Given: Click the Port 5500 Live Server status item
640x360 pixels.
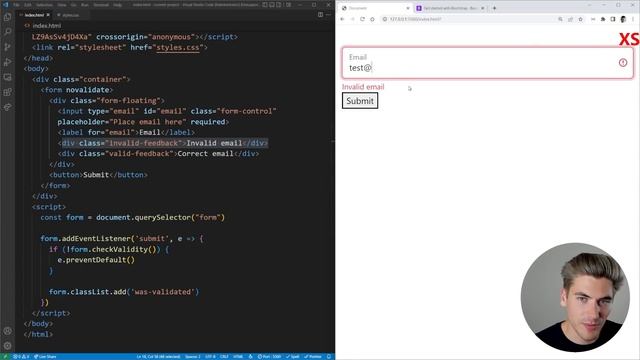Looking at the screenshot, I should click(269, 356).
